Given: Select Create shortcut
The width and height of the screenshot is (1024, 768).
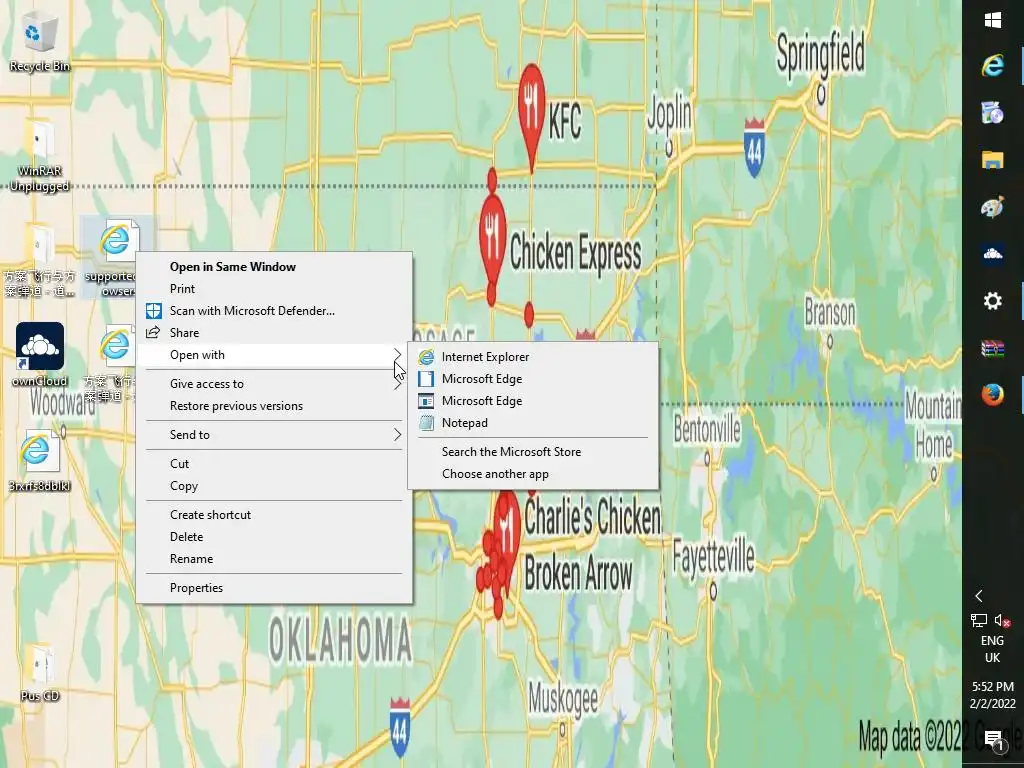Looking at the screenshot, I should pyautogui.click(x=274, y=515).
